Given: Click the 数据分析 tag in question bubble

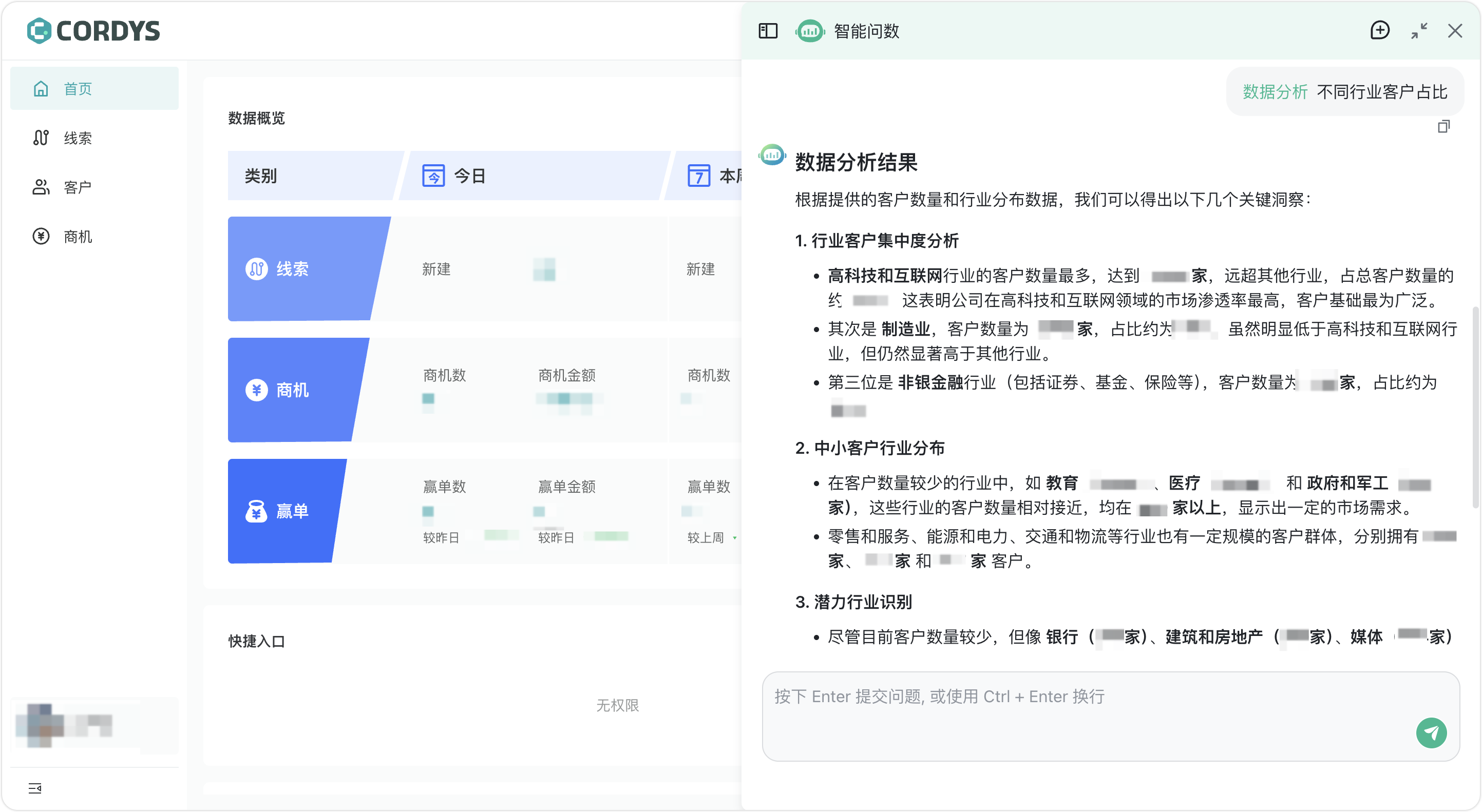Looking at the screenshot, I should 1275,92.
